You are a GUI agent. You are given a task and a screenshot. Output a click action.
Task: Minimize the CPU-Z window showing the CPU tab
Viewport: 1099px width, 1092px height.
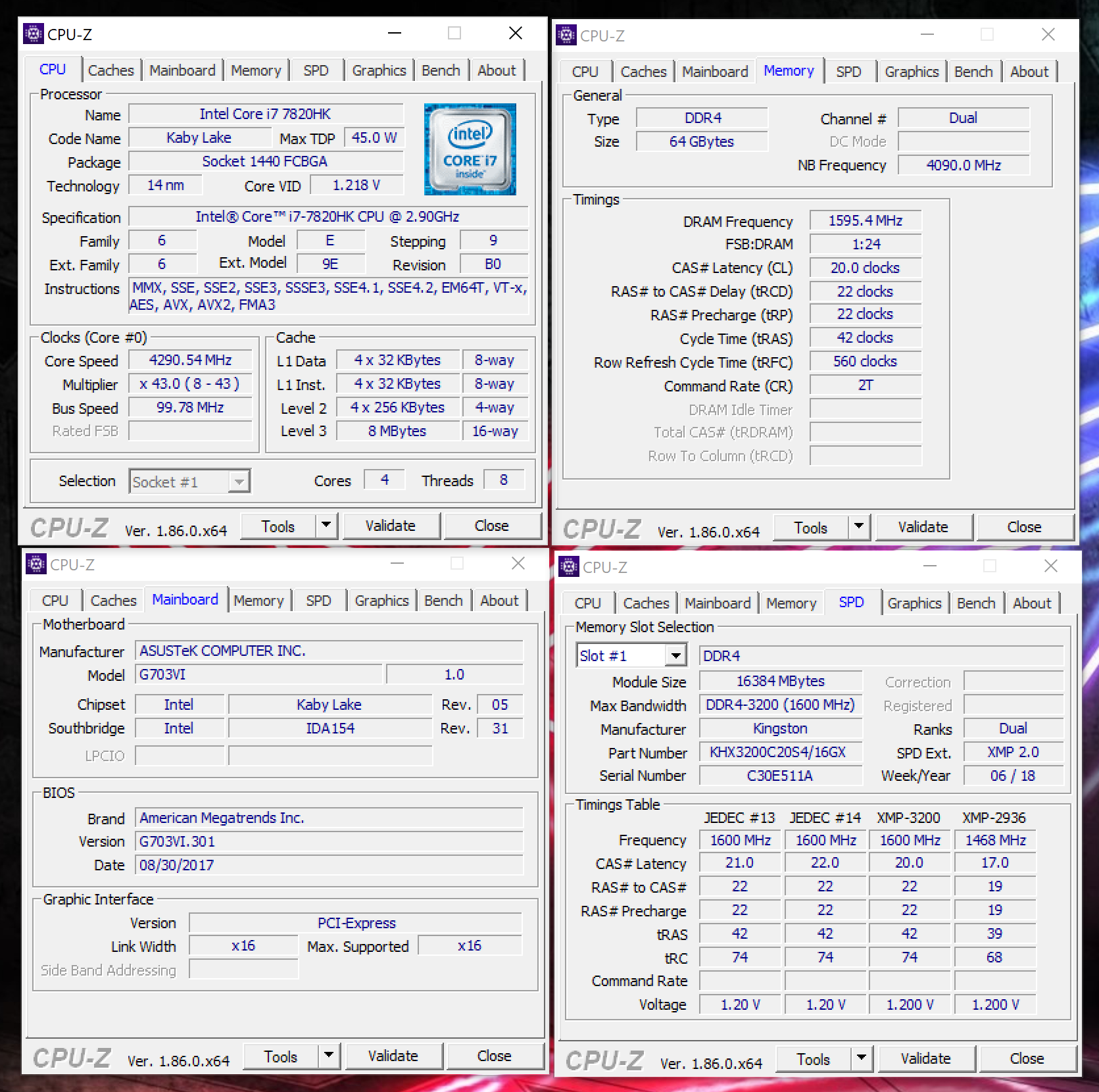click(x=395, y=33)
